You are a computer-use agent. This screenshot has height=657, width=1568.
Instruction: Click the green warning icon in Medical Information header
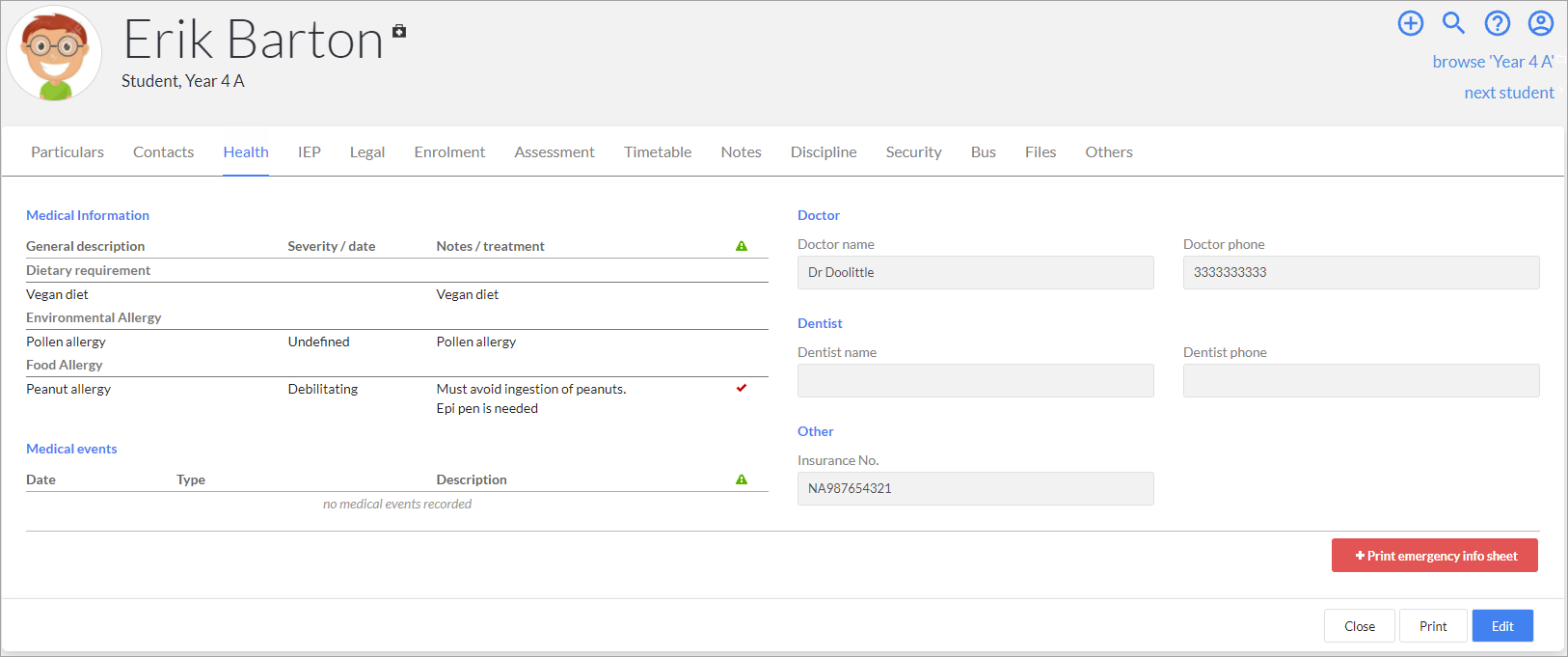tap(742, 246)
